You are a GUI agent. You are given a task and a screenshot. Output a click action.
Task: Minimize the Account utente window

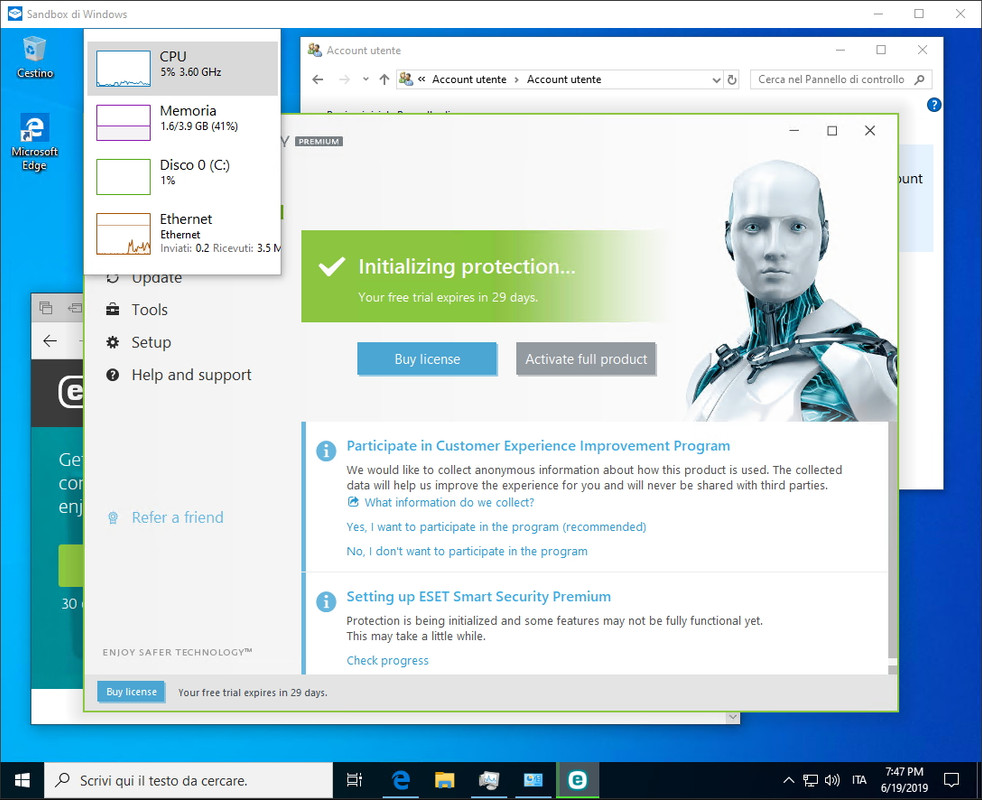pos(840,50)
